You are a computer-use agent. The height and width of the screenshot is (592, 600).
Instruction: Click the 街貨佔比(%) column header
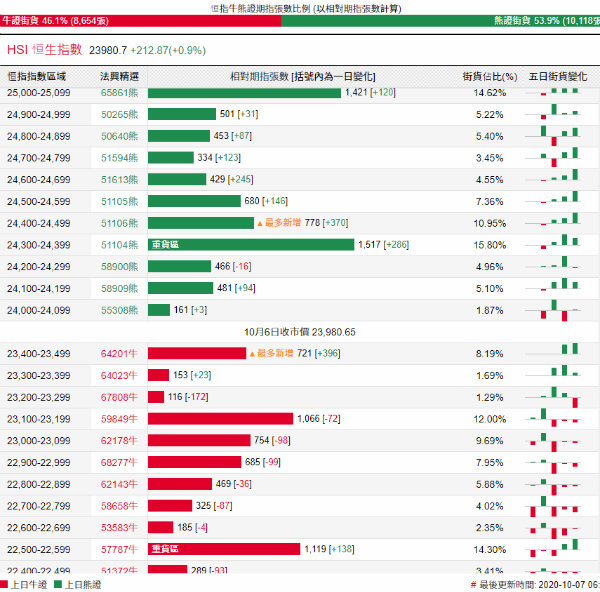[490, 77]
